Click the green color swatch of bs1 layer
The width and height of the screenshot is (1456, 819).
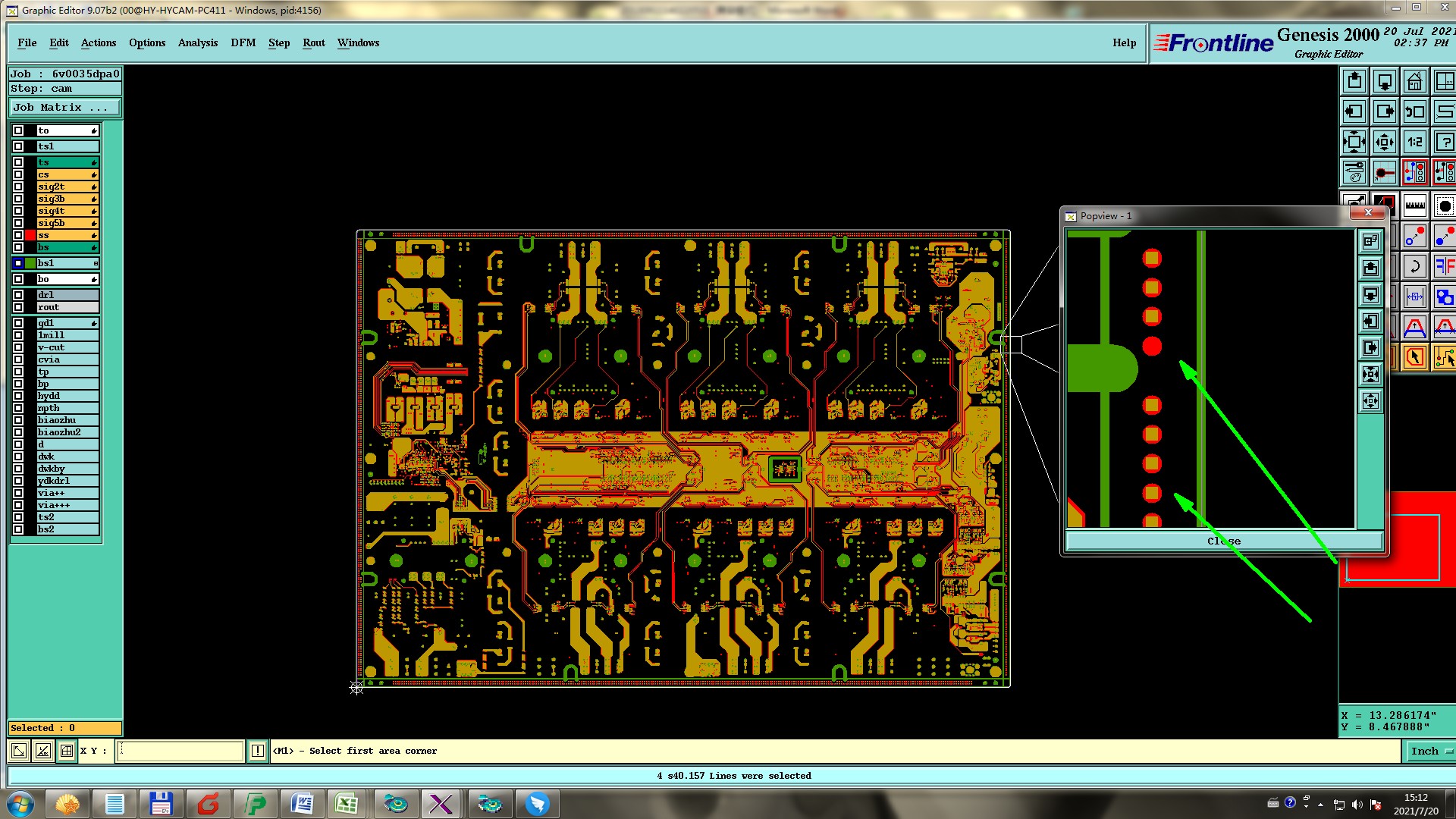point(30,263)
